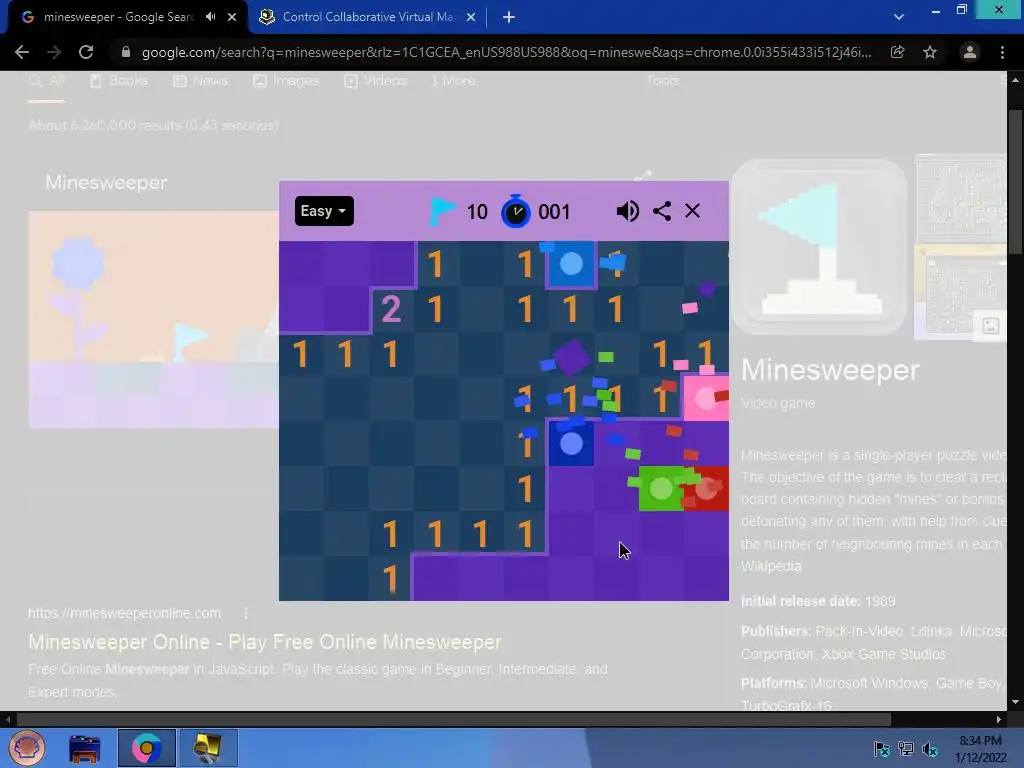Select the All search tab

[46, 81]
